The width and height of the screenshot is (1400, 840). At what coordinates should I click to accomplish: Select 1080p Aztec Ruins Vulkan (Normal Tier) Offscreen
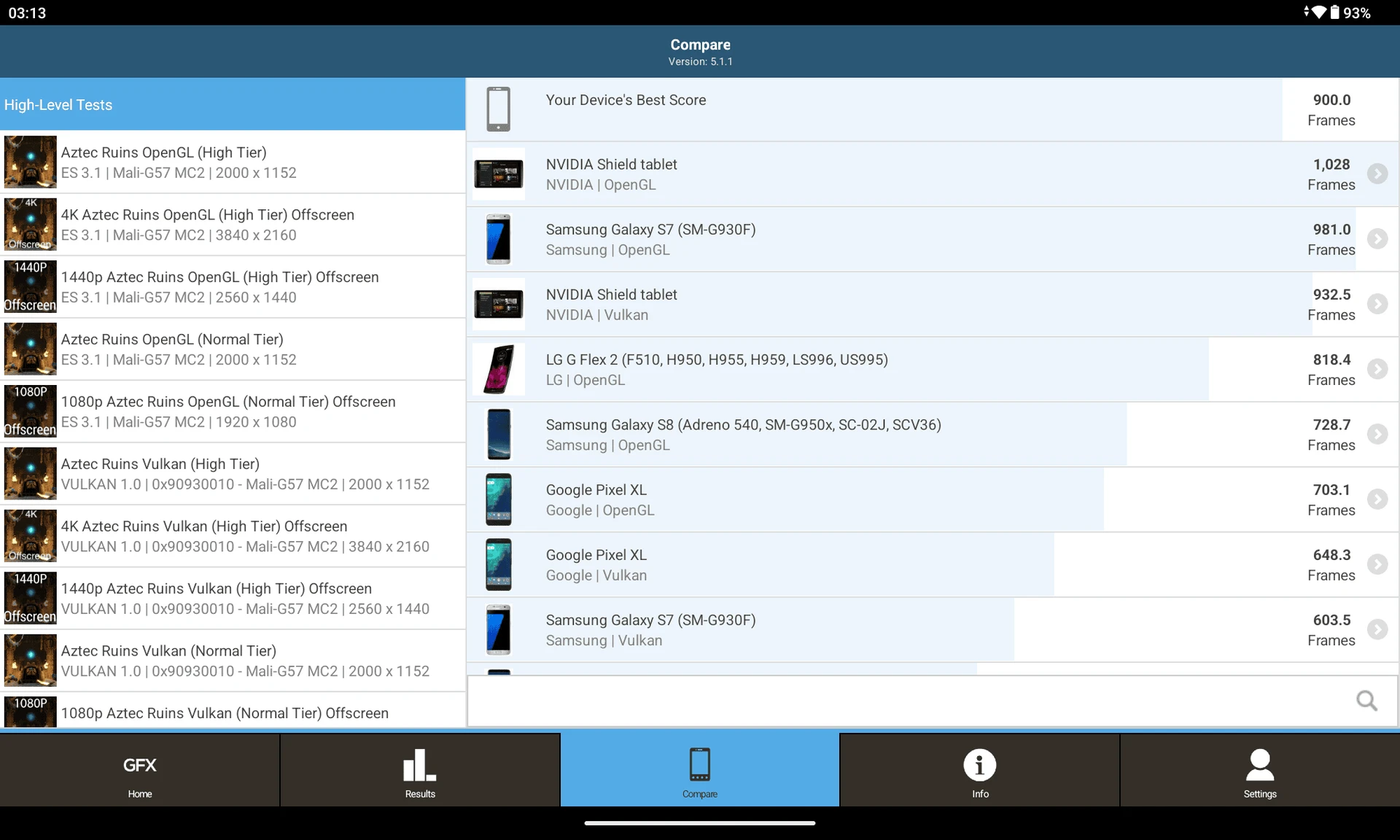pos(233,710)
